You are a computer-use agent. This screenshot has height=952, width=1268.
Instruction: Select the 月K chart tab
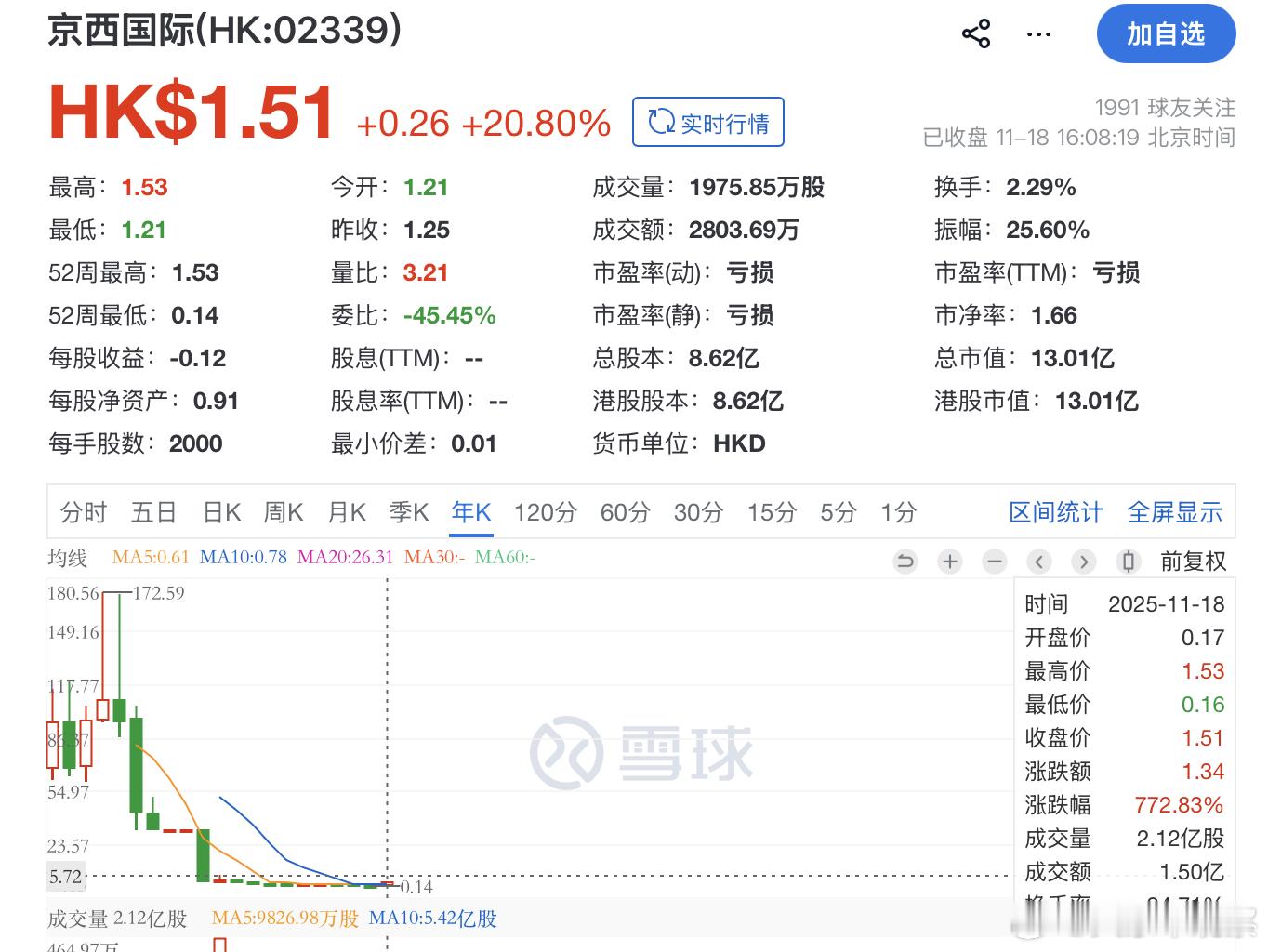347,512
